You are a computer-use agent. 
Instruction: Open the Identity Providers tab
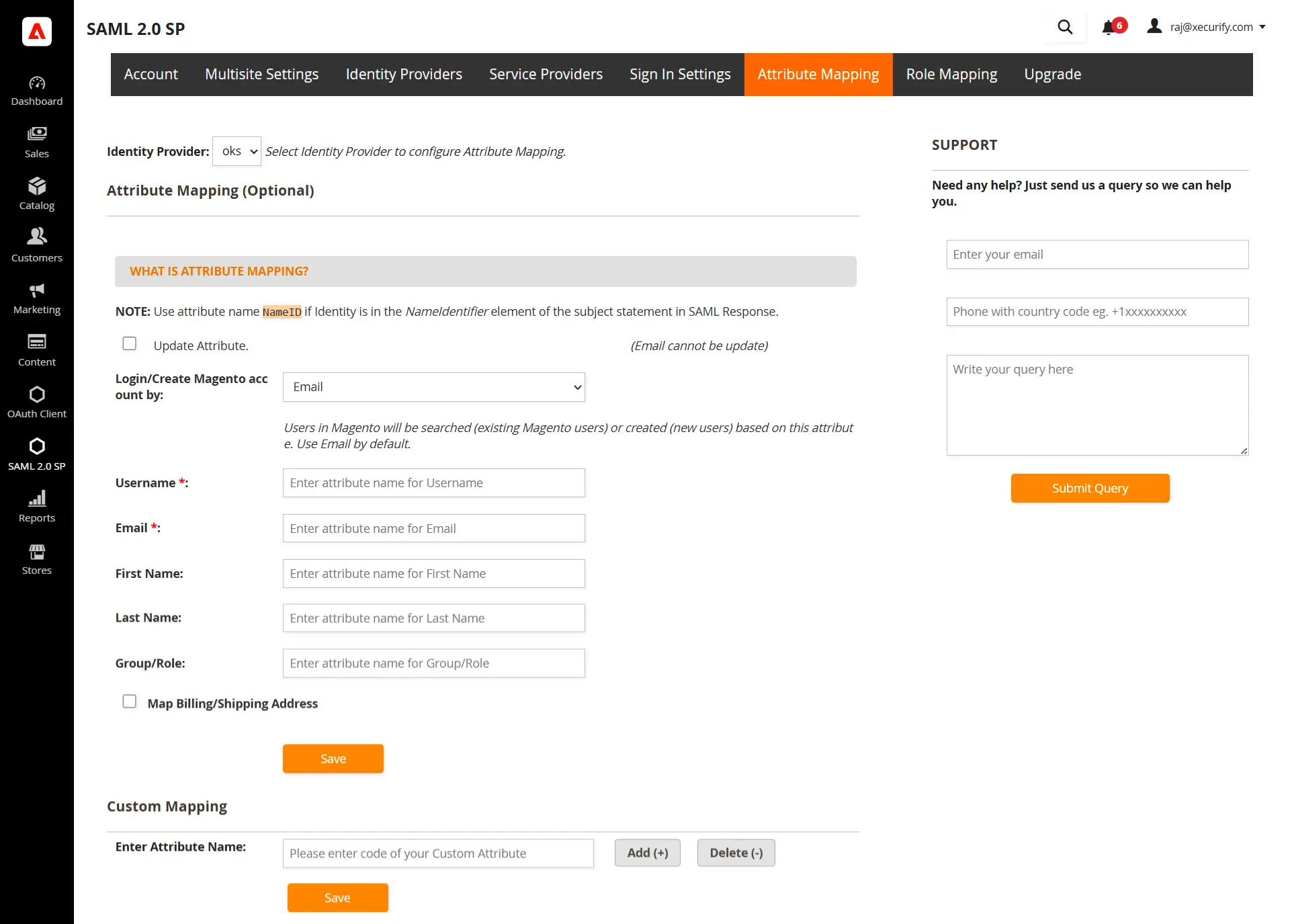(x=404, y=75)
